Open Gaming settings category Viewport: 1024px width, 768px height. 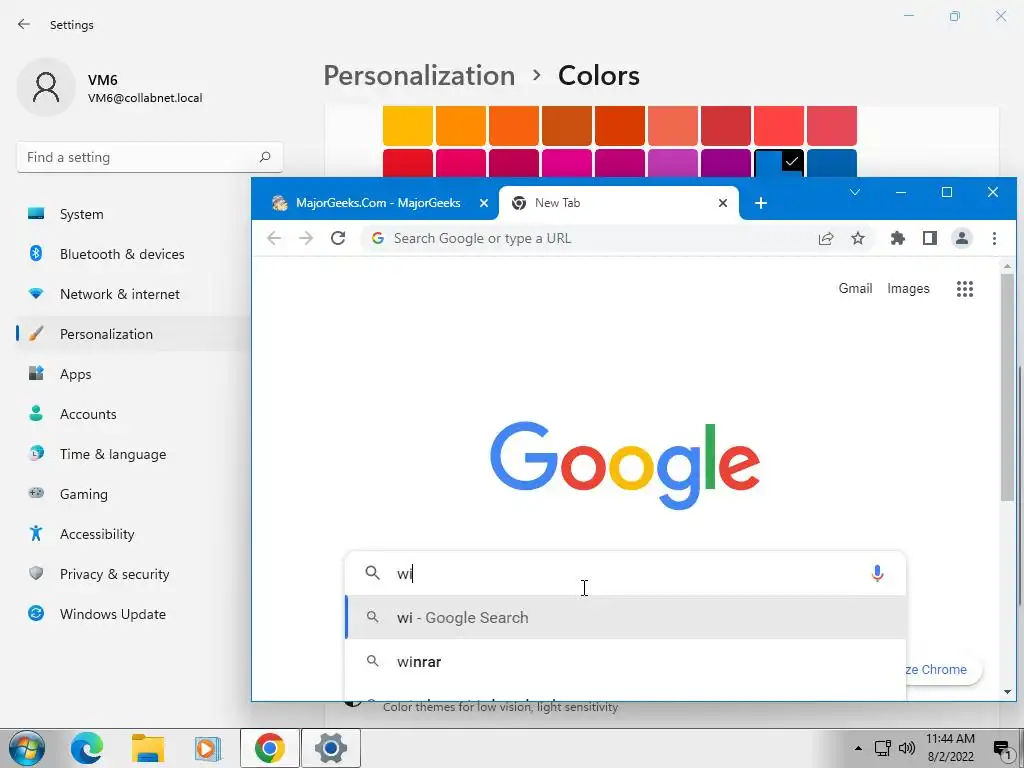click(133, 494)
